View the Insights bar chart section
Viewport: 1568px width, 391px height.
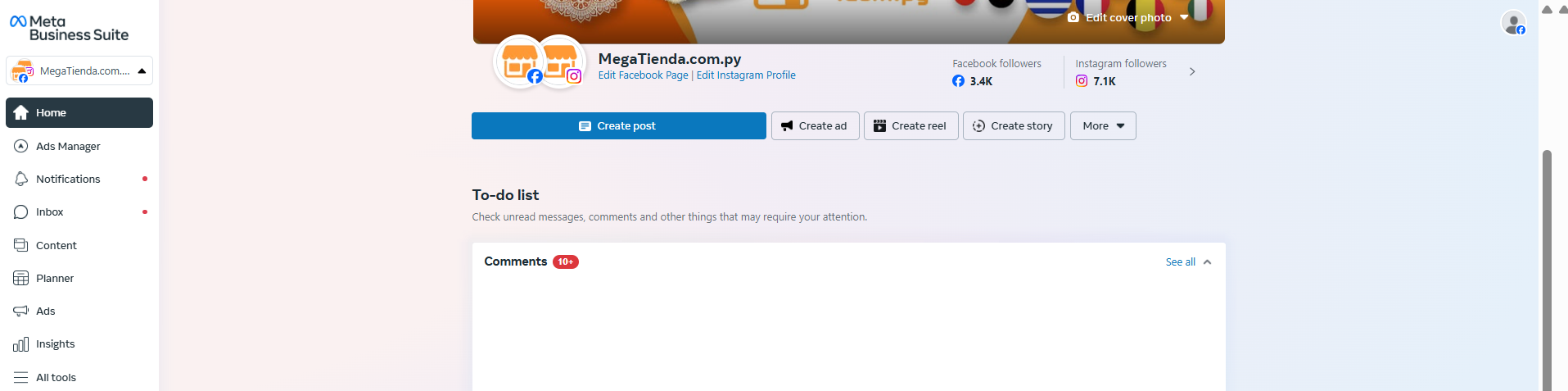[79, 344]
